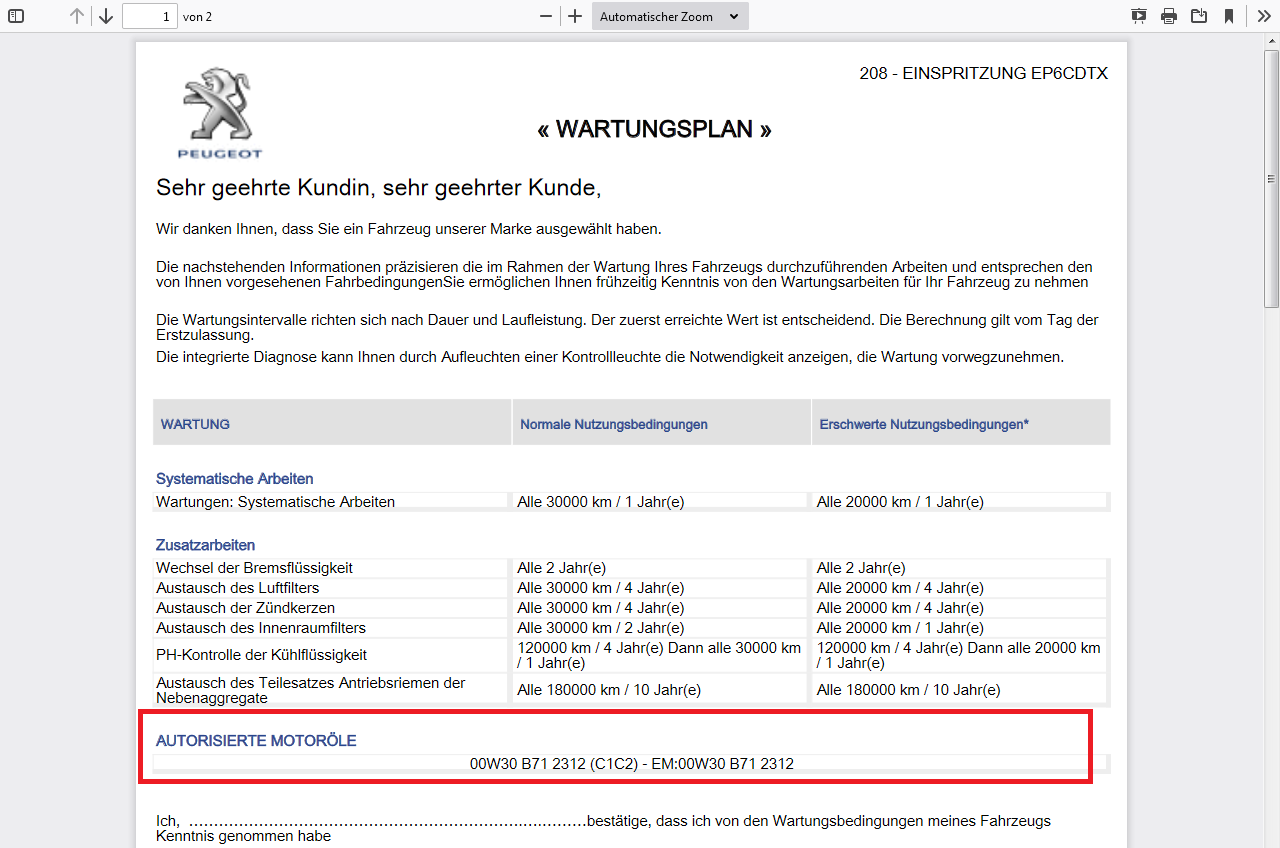Go to the previous page
The image size is (1280, 848).
coord(77,16)
